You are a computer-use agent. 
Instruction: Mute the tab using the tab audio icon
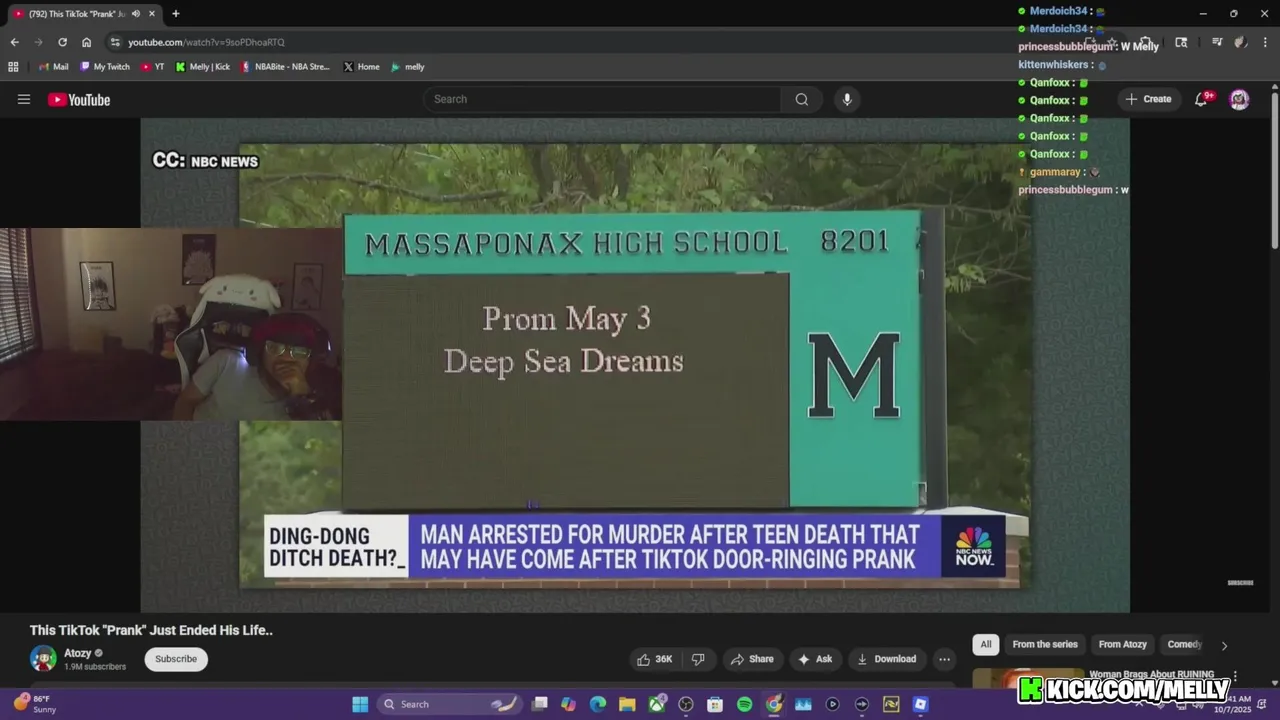[x=135, y=14]
